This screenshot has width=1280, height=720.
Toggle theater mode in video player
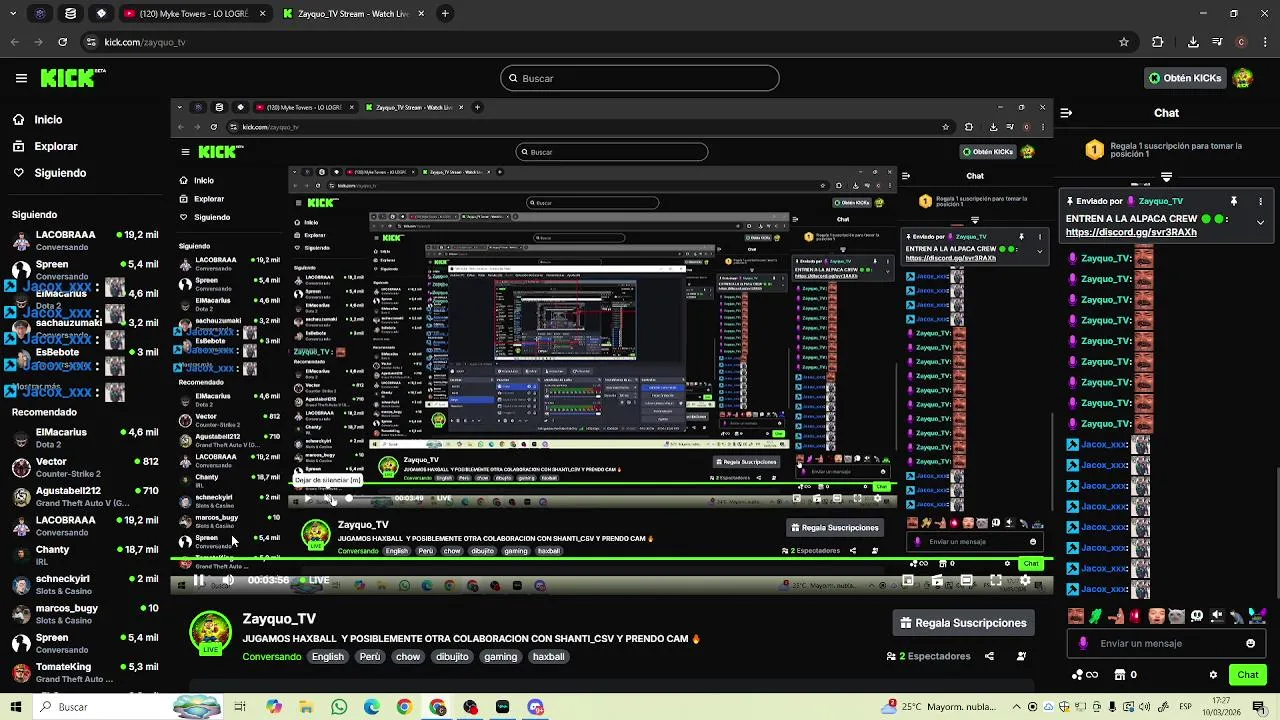coord(967,580)
